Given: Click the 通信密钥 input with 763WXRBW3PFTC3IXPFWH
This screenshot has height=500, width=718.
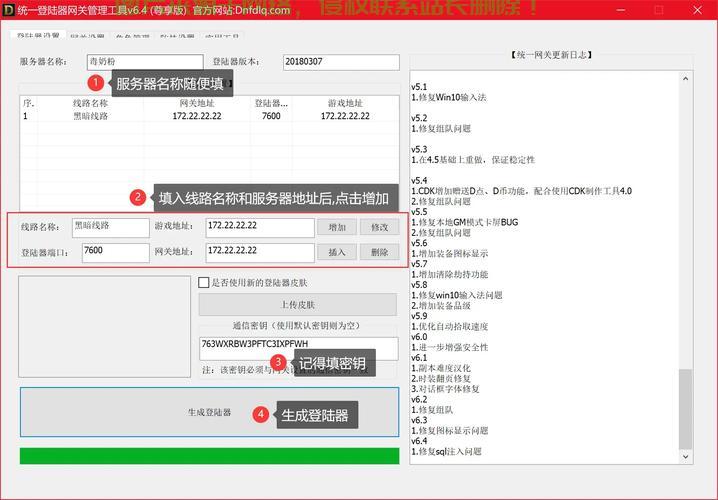Looking at the screenshot, I should (x=299, y=349).
